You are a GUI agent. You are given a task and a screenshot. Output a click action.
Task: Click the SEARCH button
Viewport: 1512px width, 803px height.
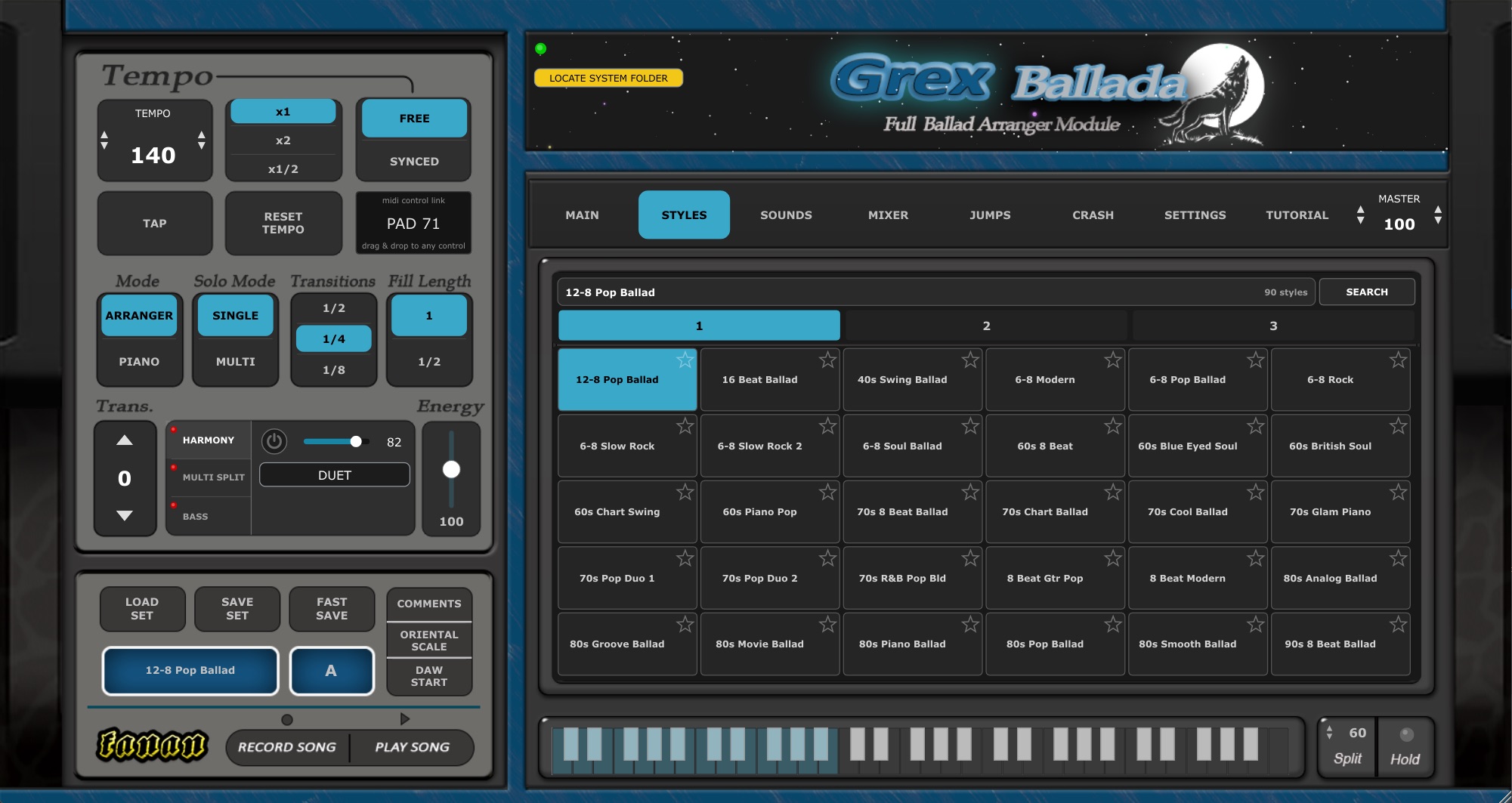[x=1367, y=292]
